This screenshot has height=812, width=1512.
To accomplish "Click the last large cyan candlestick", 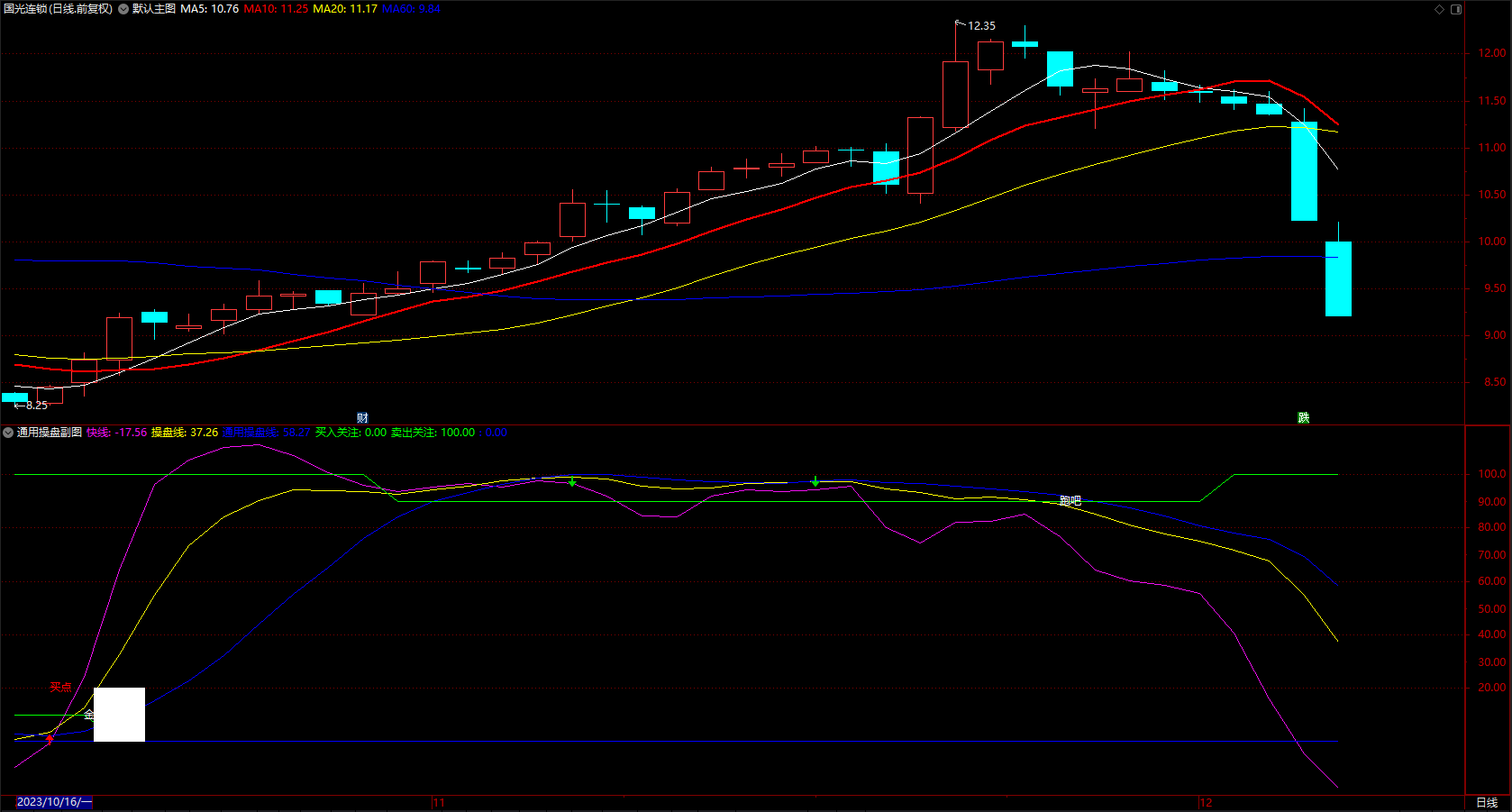I will pyautogui.click(x=1338, y=278).
